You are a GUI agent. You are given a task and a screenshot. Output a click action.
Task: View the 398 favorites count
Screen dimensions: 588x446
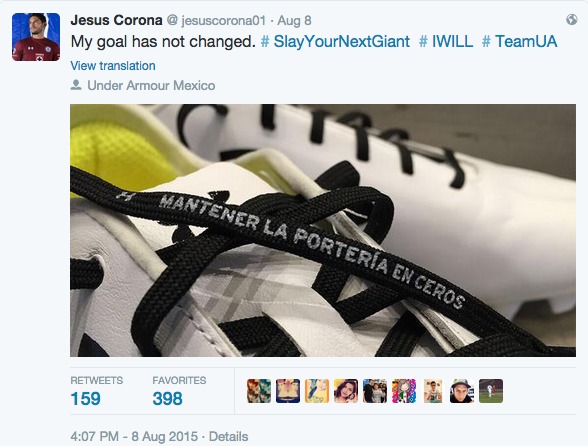167,398
